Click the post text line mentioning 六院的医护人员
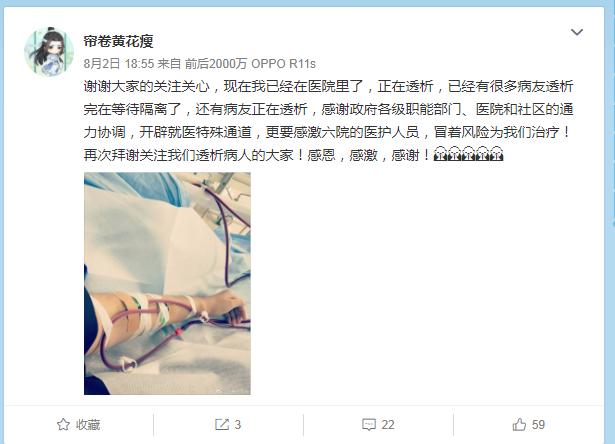Image resolution: width=615 pixels, height=444 pixels. (x=328, y=132)
